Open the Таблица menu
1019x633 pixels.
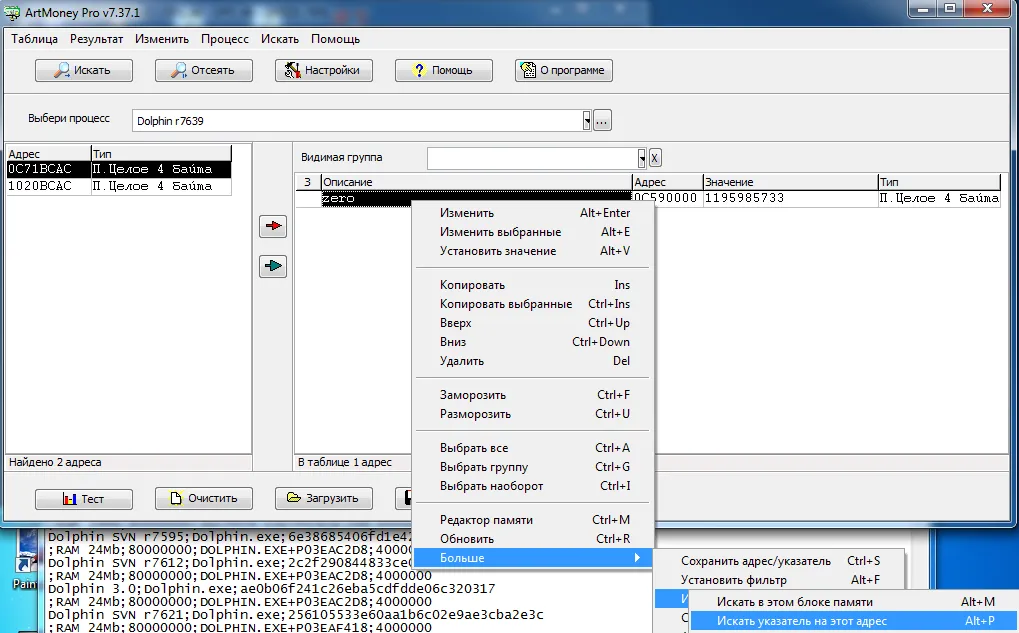pos(34,39)
